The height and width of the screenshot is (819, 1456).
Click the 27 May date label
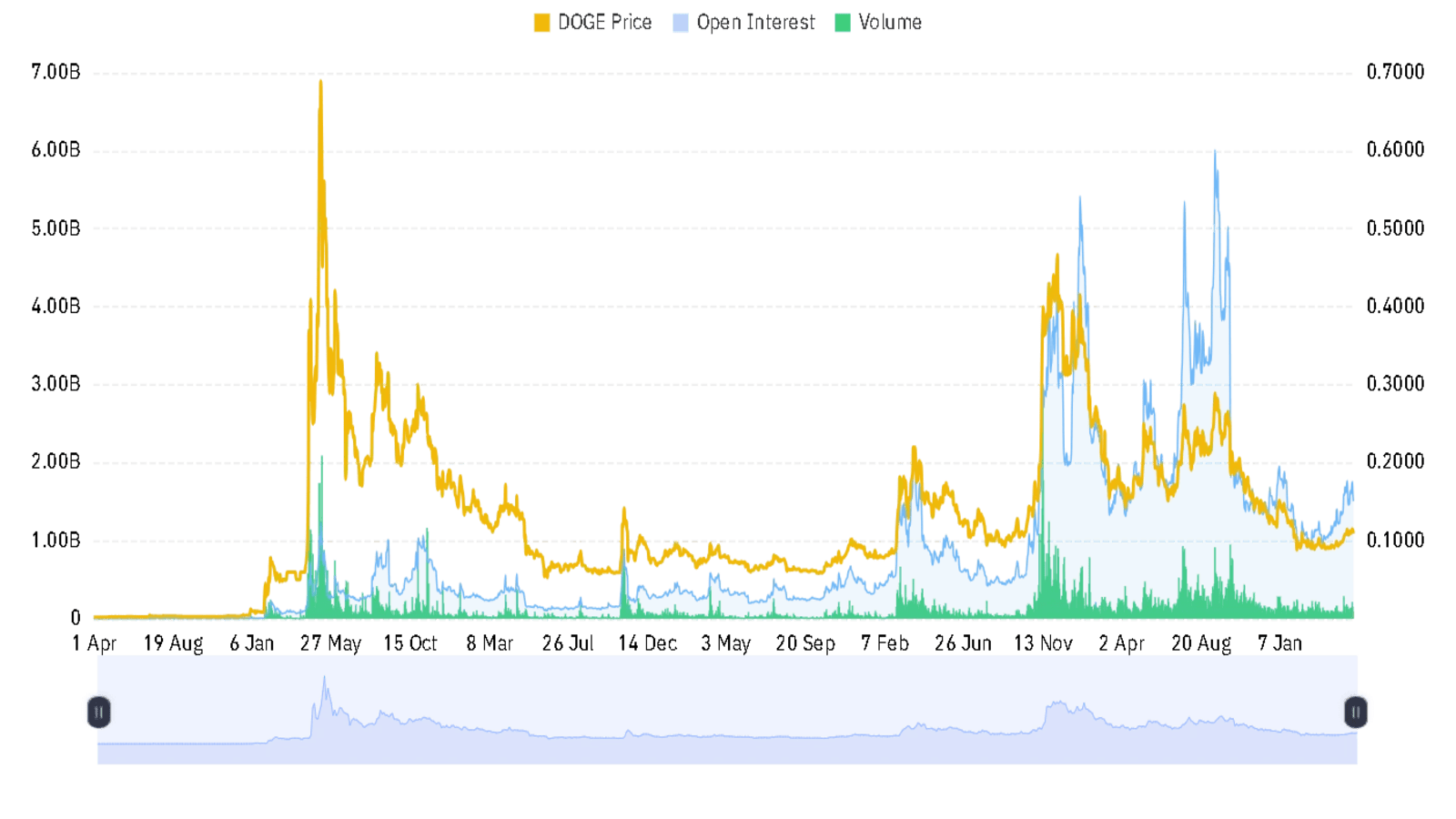(330, 643)
